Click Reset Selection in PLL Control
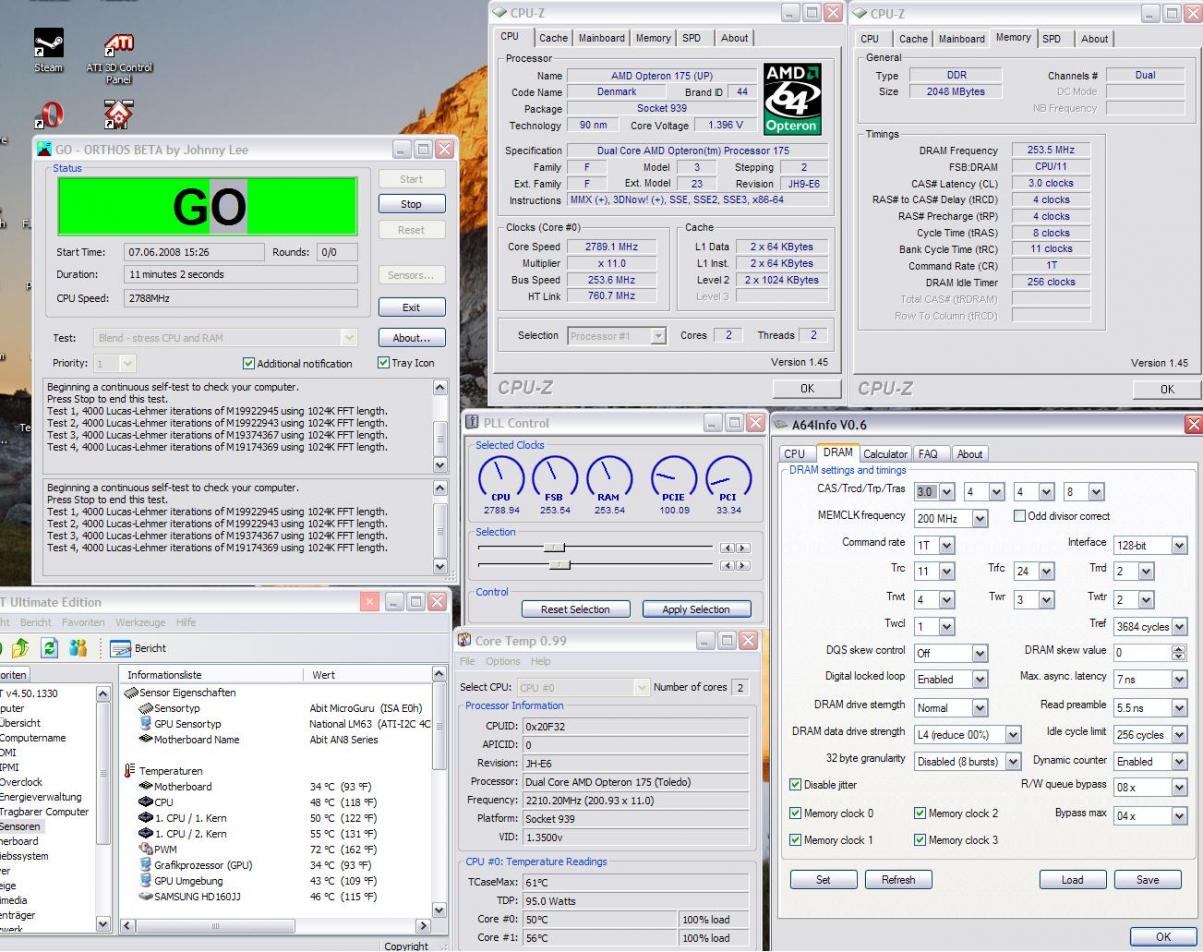Screen dimensions: 1203x952 575,609
